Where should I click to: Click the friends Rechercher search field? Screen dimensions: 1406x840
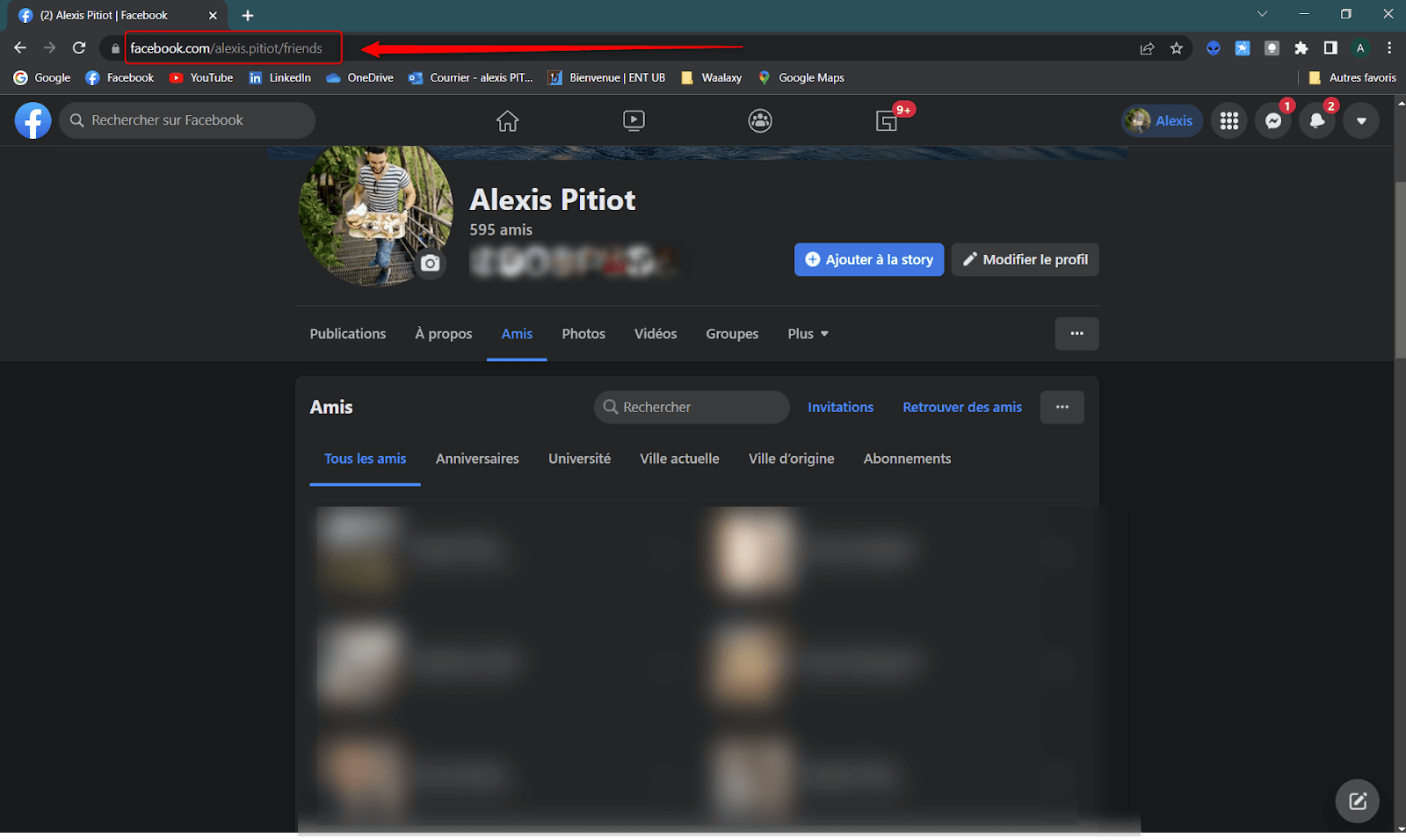pos(692,407)
